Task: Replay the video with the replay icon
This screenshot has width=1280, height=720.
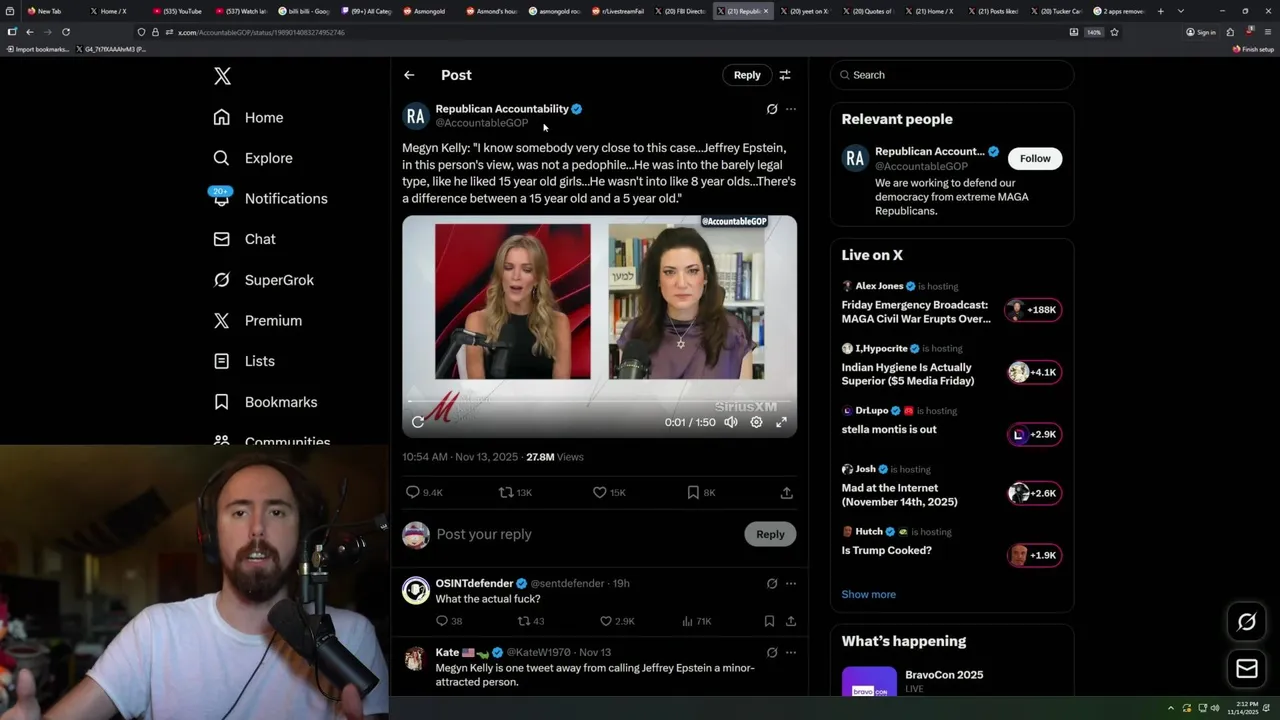Action: coord(418,422)
